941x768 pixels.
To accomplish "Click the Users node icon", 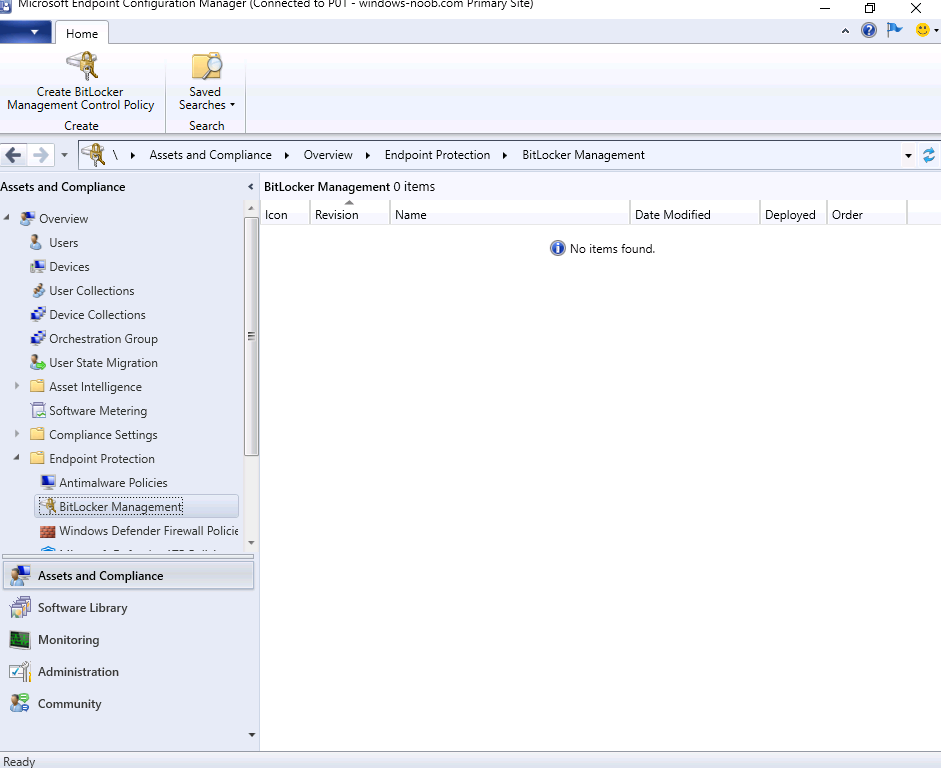I will [x=36, y=242].
